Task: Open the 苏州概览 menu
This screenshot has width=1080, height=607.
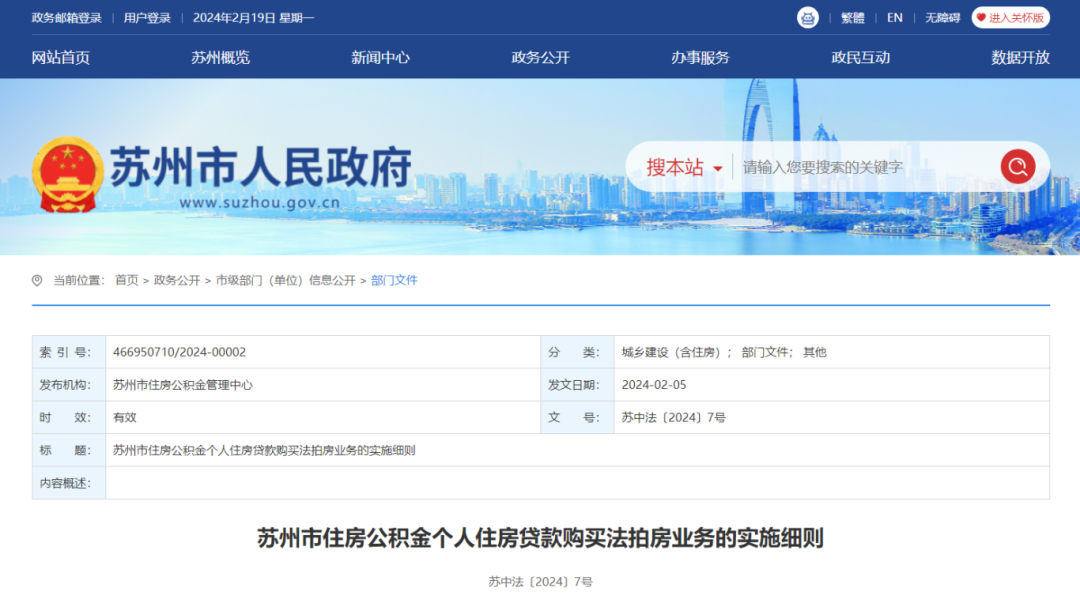Action: (x=221, y=57)
